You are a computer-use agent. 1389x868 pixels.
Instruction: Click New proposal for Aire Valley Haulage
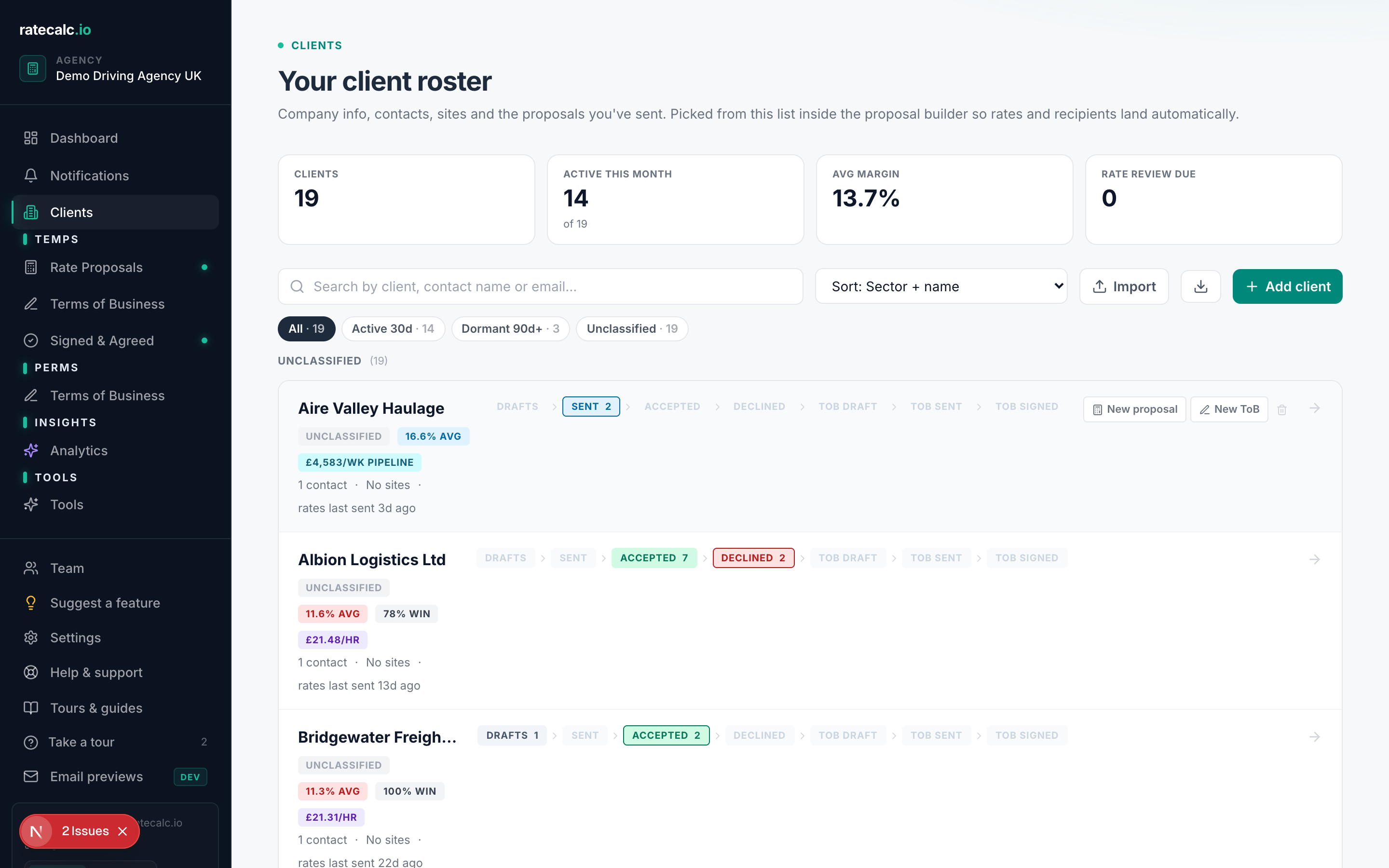(1135, 409)
